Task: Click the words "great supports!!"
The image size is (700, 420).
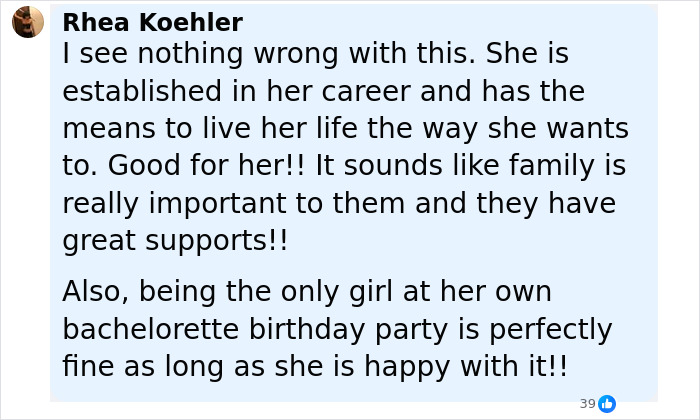Action: click(x=175, y=241)
